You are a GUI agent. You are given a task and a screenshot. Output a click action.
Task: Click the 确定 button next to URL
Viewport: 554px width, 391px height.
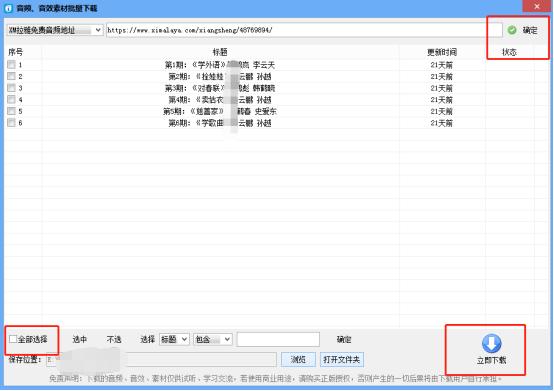[x=523, y=30]
